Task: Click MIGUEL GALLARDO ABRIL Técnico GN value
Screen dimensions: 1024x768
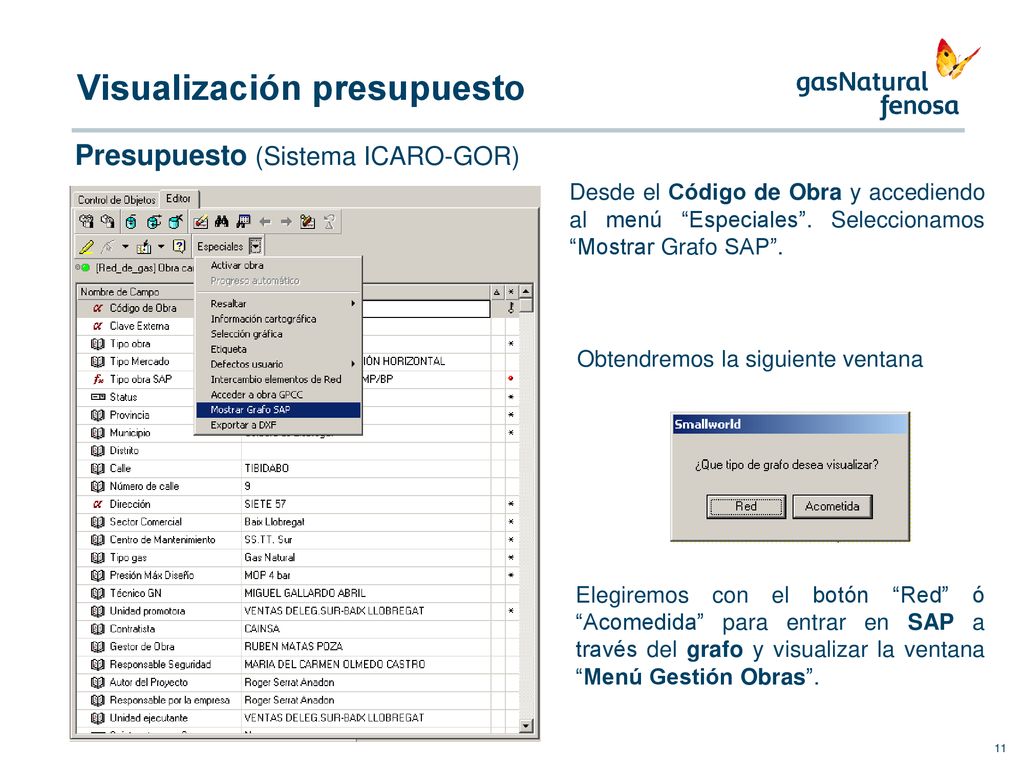Action: point(305,593)
